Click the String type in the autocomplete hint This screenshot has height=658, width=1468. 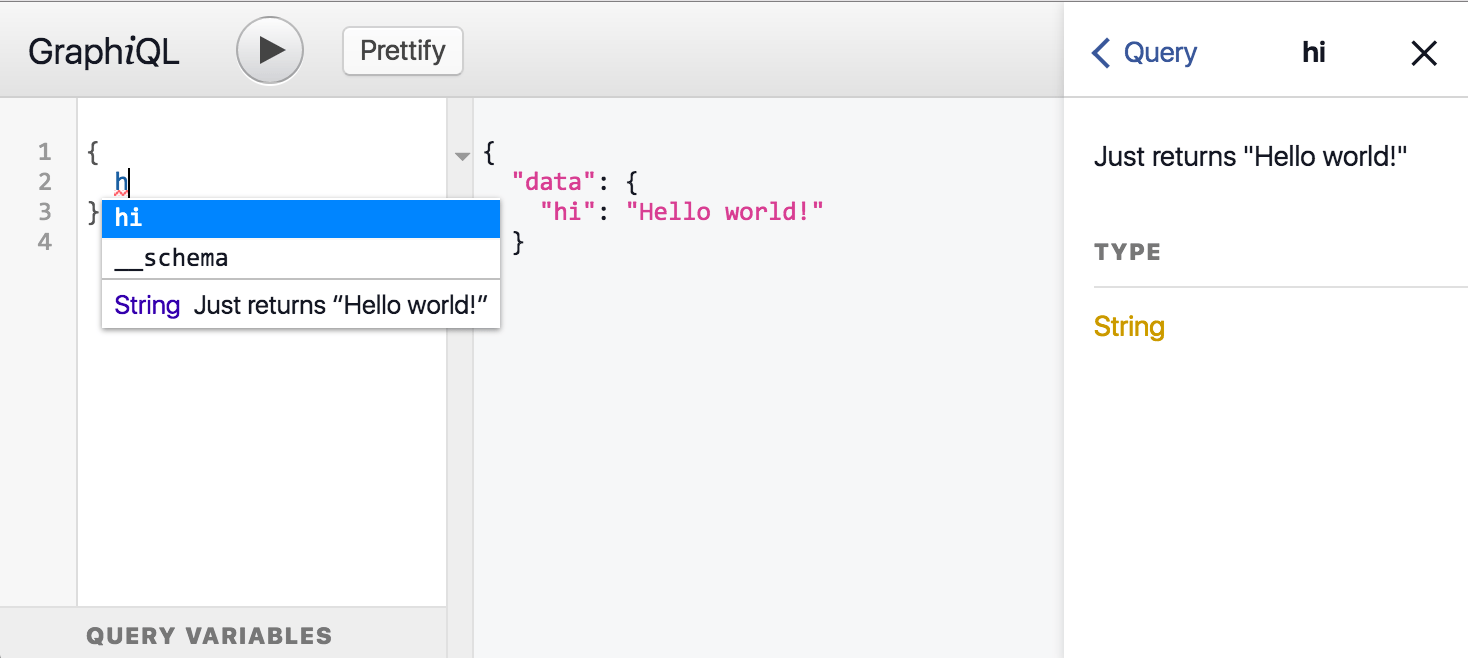147,305
